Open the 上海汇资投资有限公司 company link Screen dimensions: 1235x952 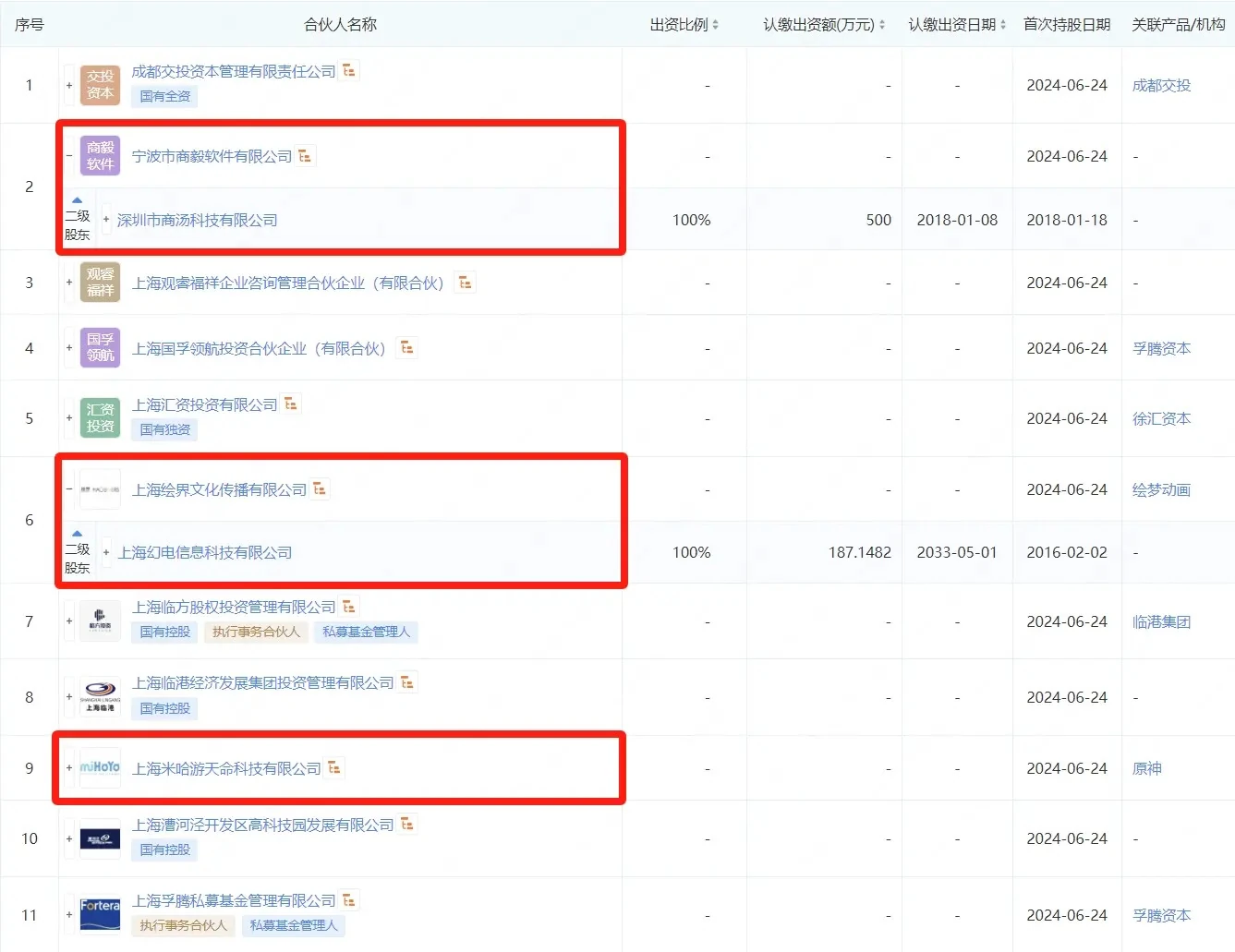click(204, 404)
